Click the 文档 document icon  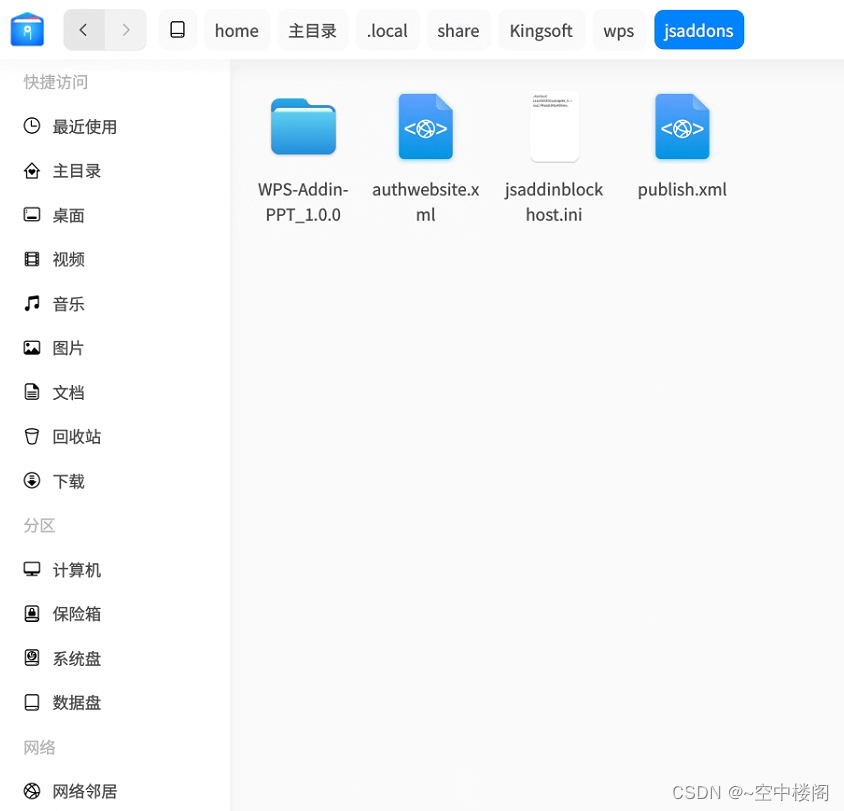(x=32, y=392)
